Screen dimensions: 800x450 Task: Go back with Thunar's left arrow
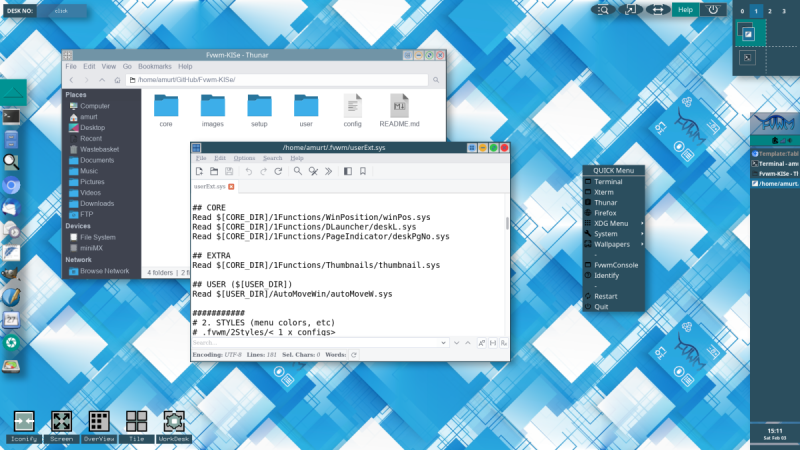point(71,80)
